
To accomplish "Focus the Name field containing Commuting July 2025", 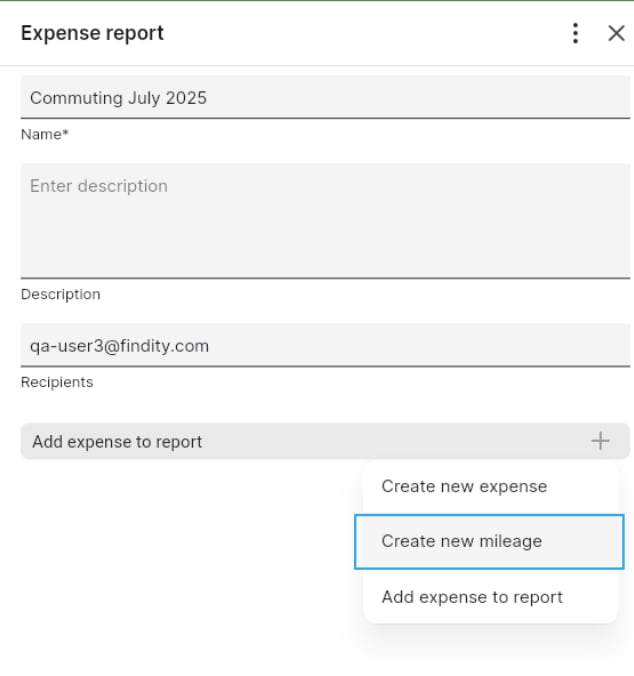I will 325,97.
